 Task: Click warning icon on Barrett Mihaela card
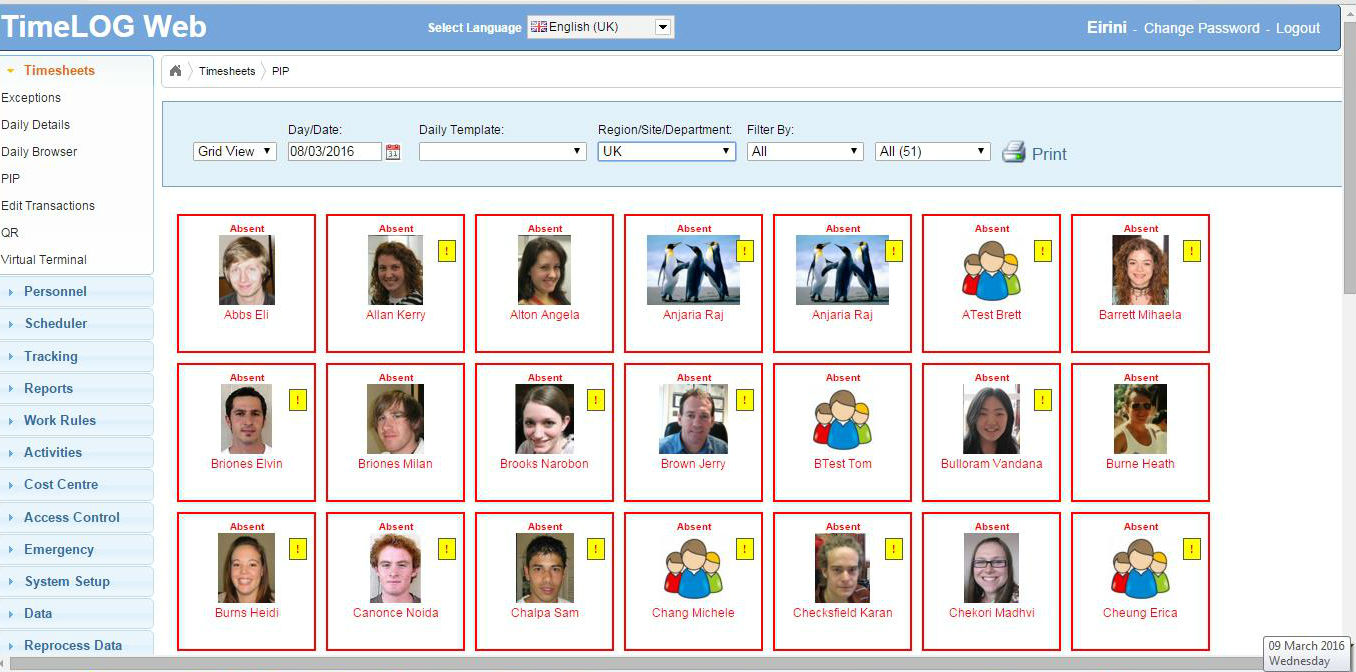click(x=1192, y=251)
